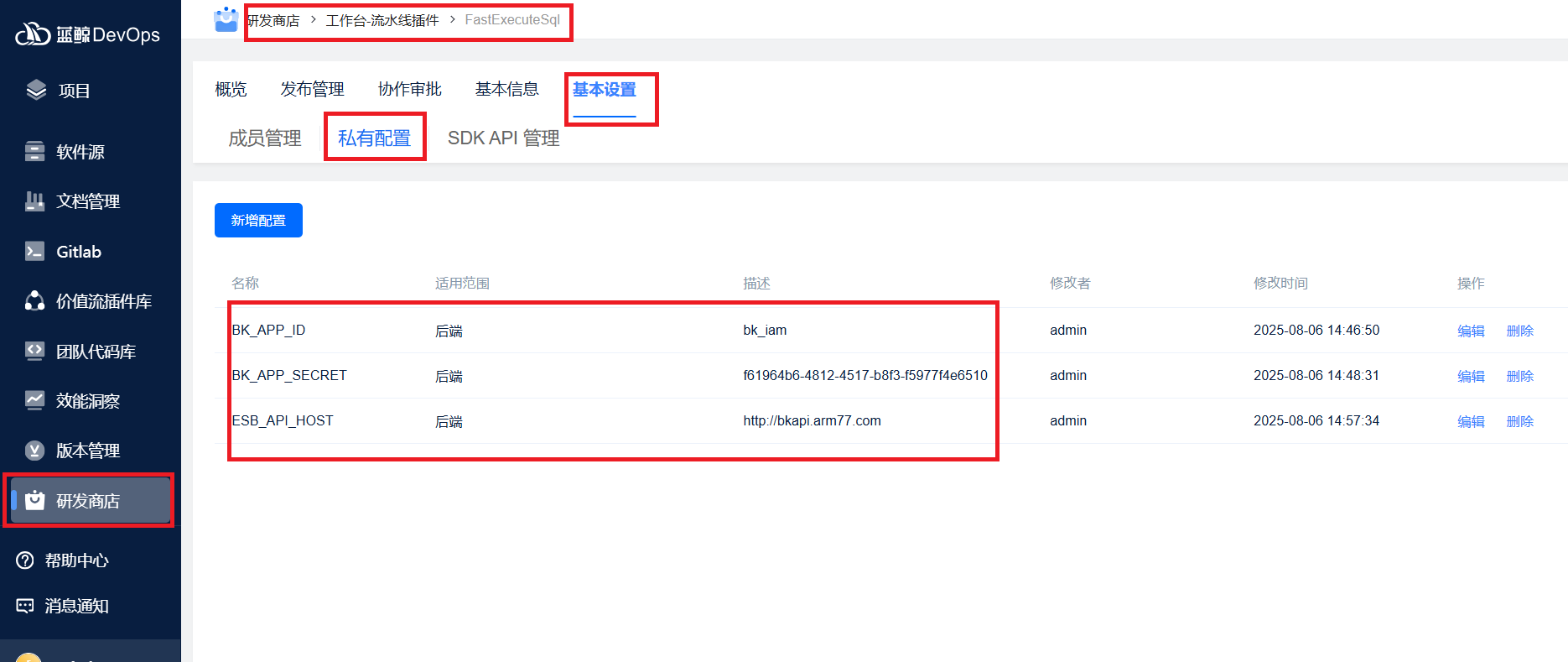Switch to SDK API 管理 sub-tab

503,138
